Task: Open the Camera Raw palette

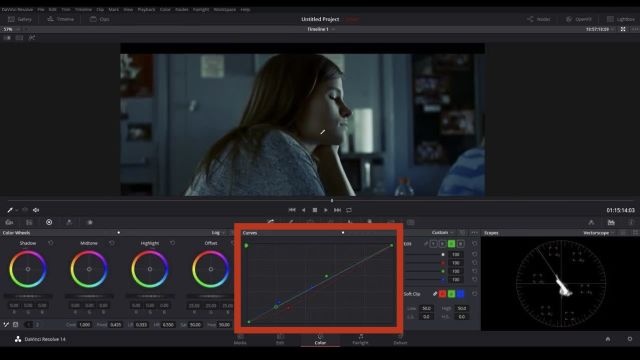Action: click(x=9, y=222)
